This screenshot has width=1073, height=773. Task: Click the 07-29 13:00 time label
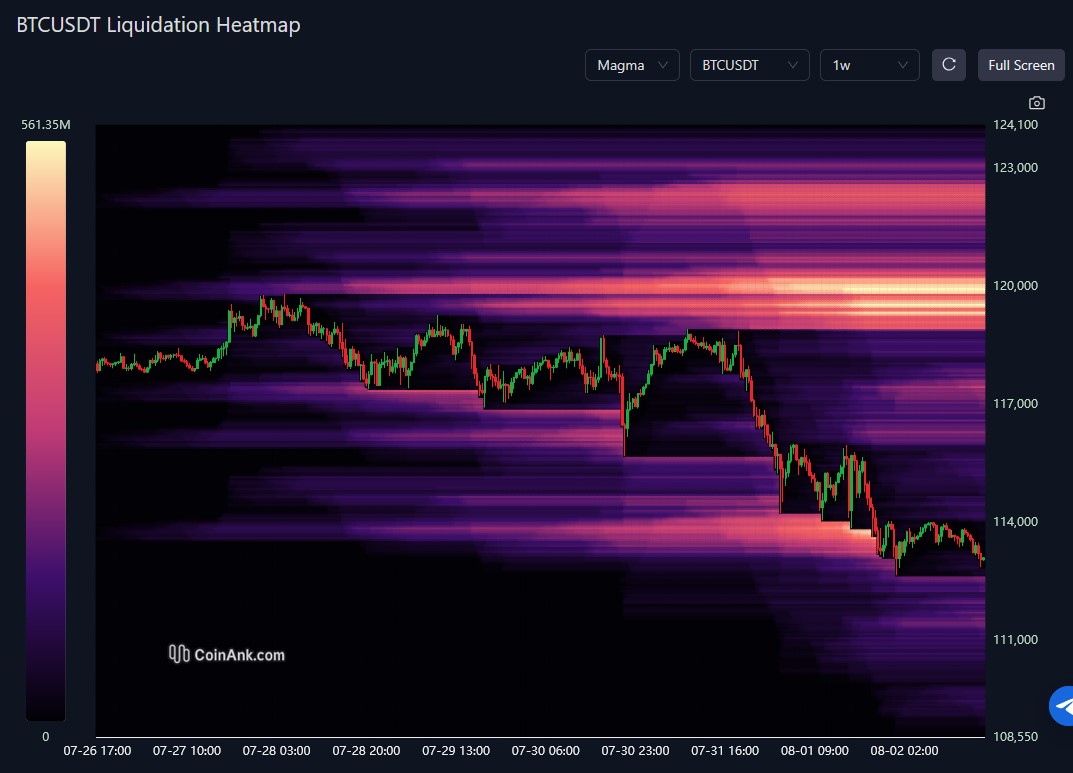click(456, 751)
